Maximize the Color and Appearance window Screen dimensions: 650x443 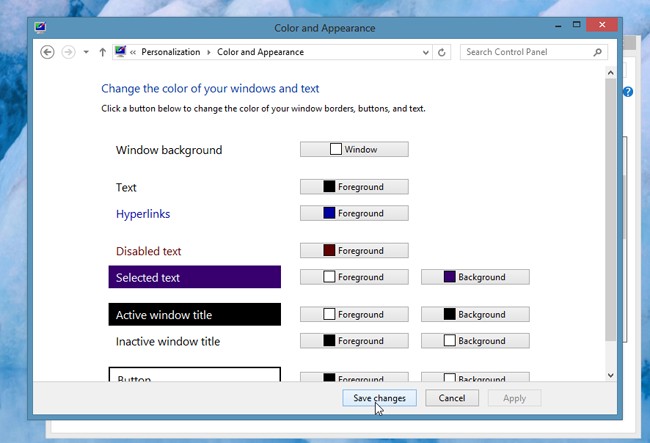[x=577, y=25]
